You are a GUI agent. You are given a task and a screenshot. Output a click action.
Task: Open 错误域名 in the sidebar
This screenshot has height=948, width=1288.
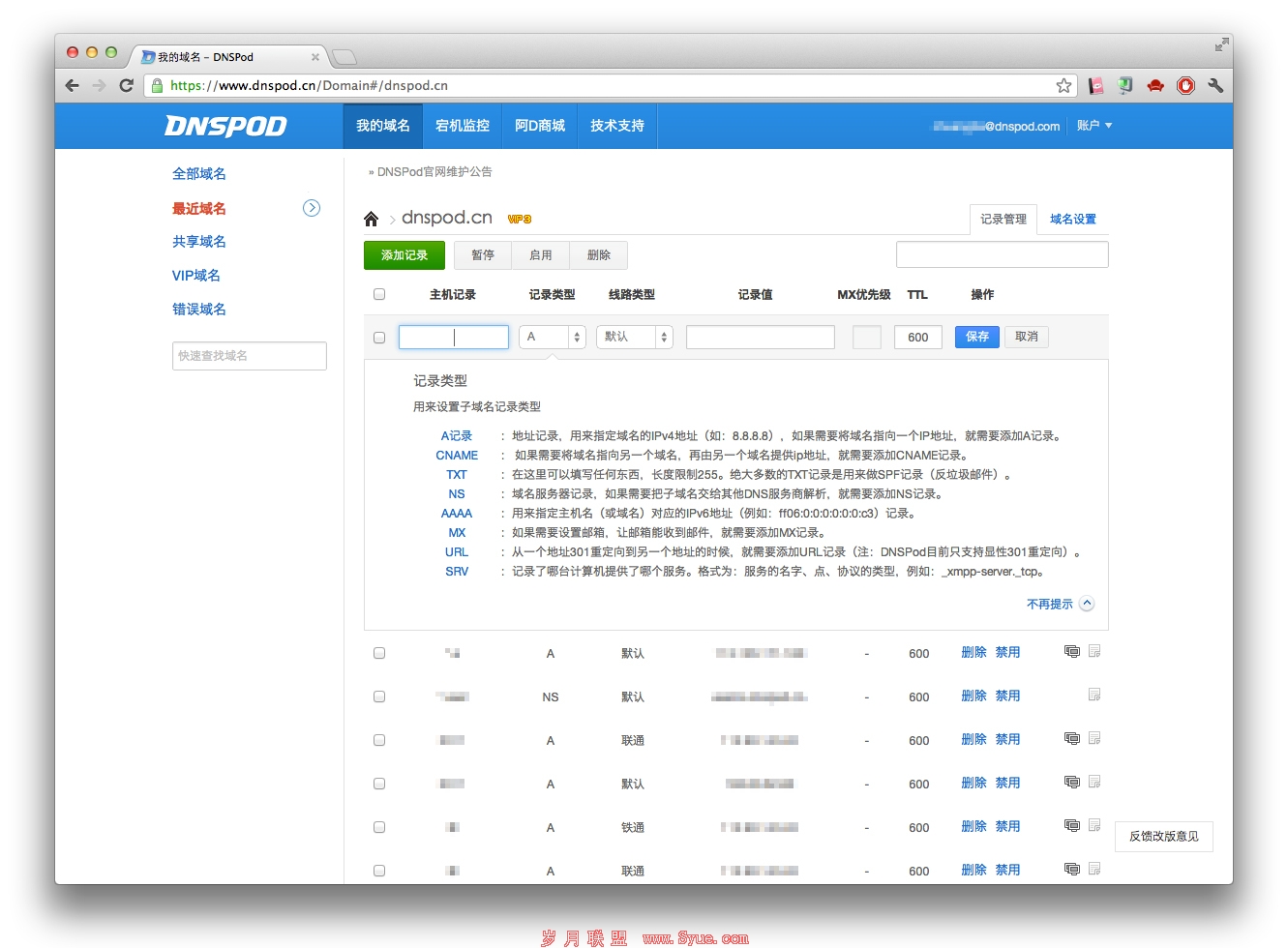pyautogui.click(x=199, y=310)
